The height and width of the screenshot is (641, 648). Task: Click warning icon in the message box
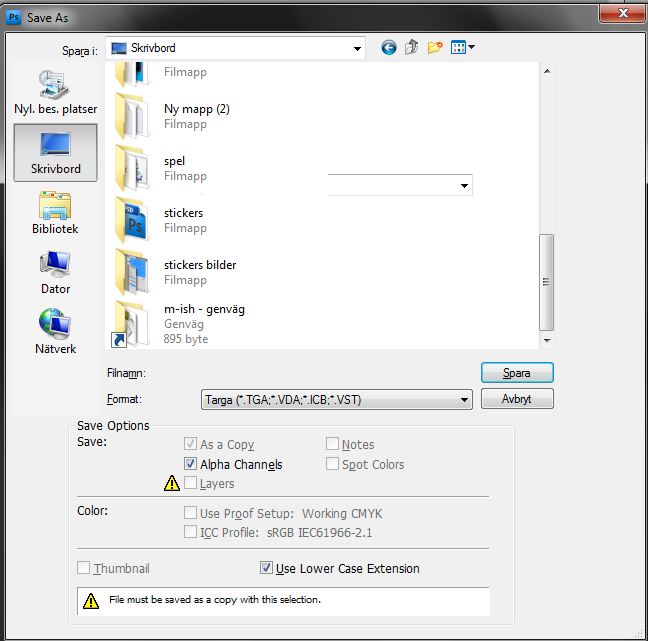pos(91,601)
